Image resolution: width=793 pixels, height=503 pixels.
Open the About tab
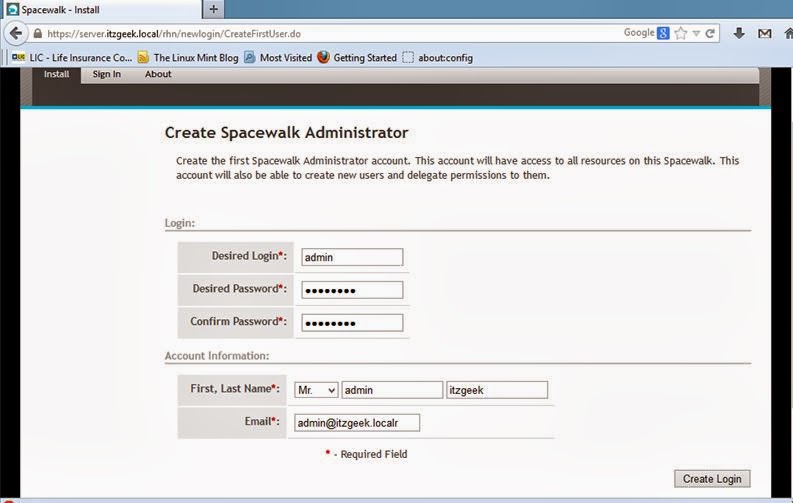[x=158, y=74]
